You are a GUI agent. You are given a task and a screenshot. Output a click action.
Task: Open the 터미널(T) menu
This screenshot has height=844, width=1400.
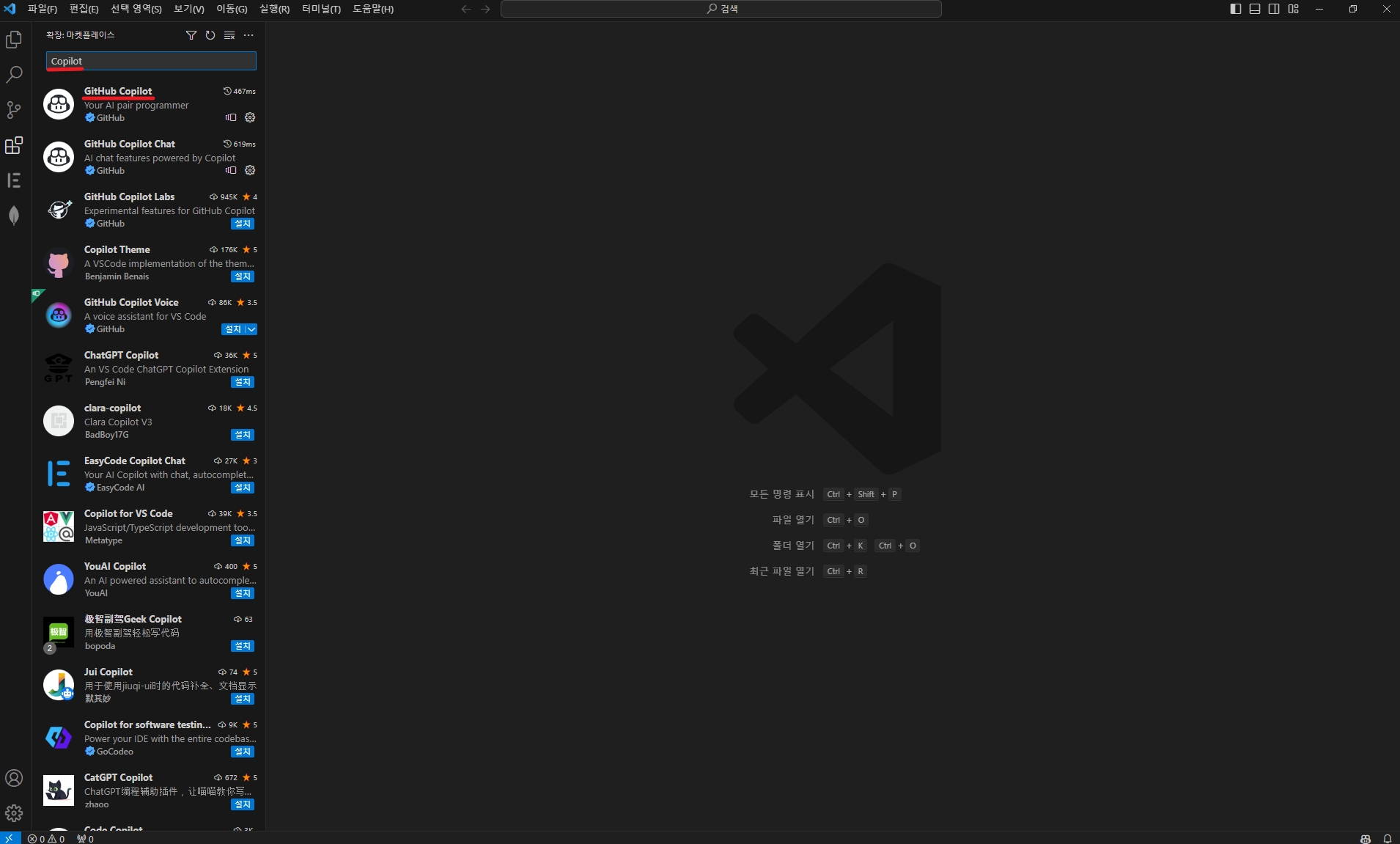point(321,9)
